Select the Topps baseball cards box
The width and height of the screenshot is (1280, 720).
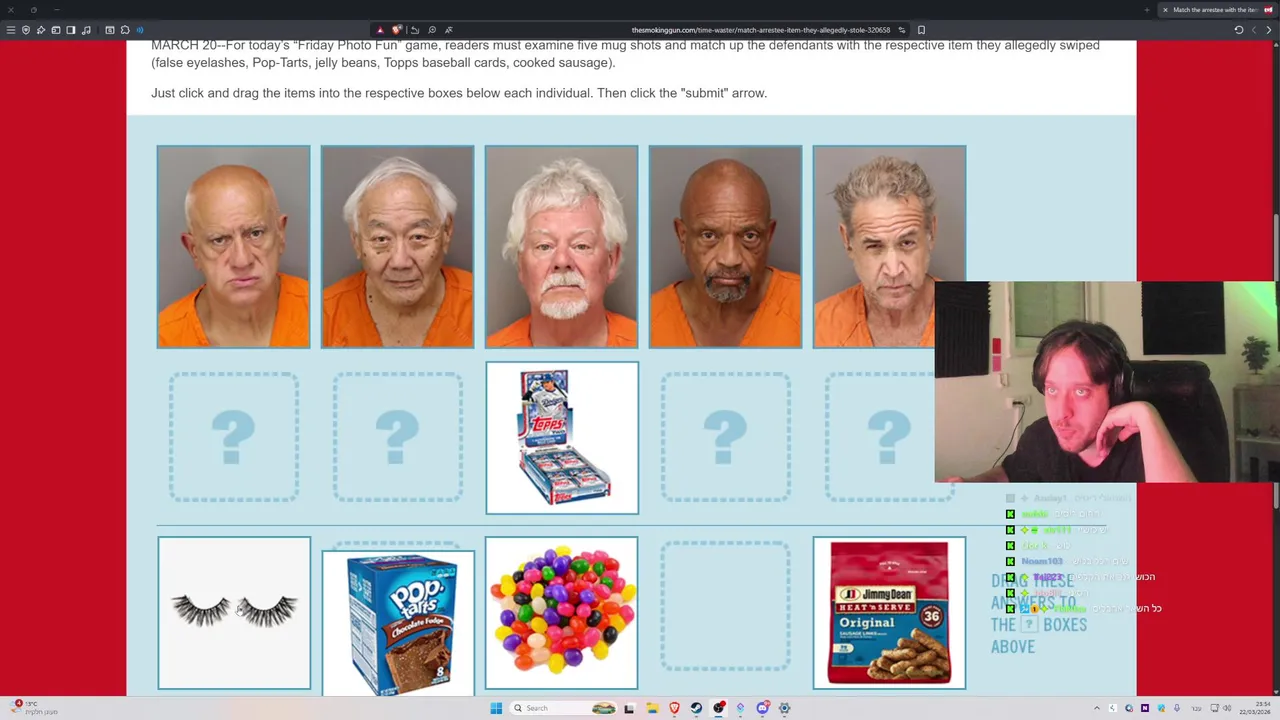point(561,438)
